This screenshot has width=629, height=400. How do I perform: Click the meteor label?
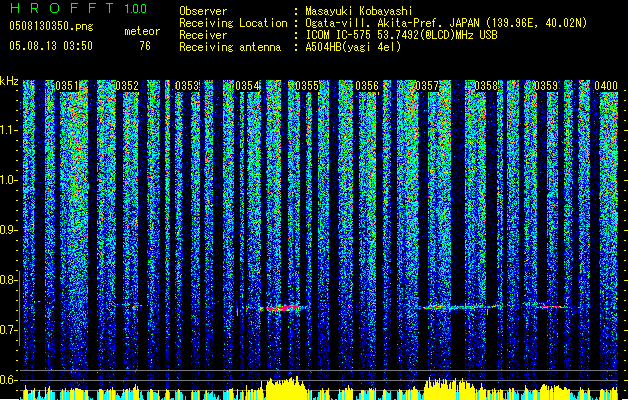[142, 31]
